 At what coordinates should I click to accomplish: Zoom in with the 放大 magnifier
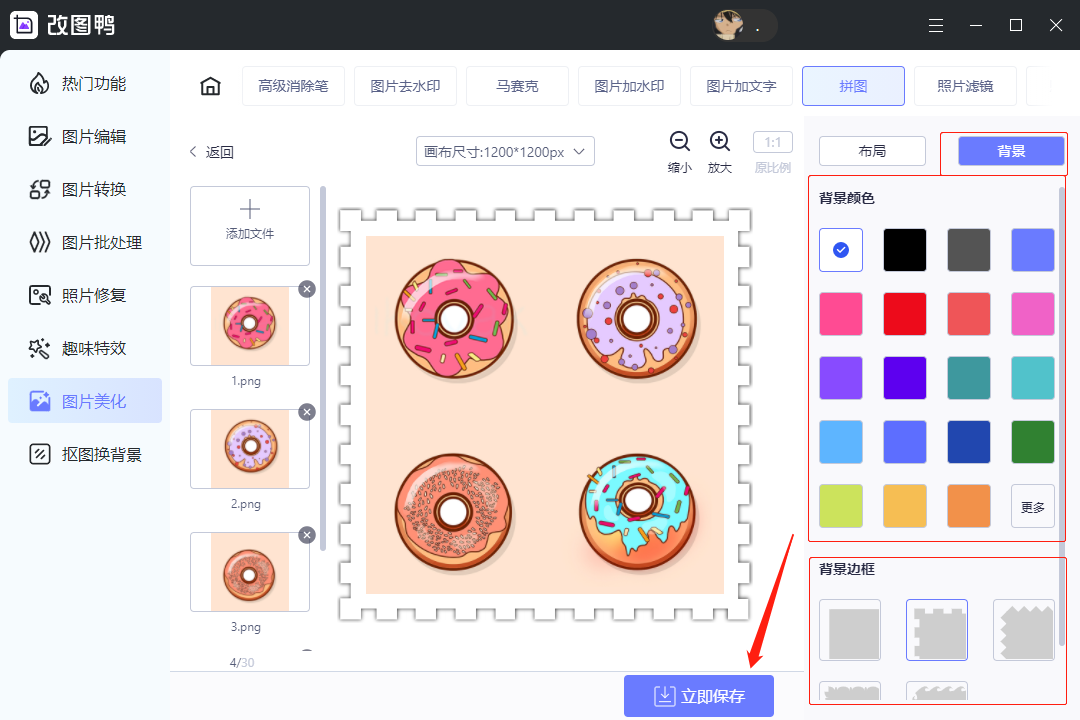720,141
